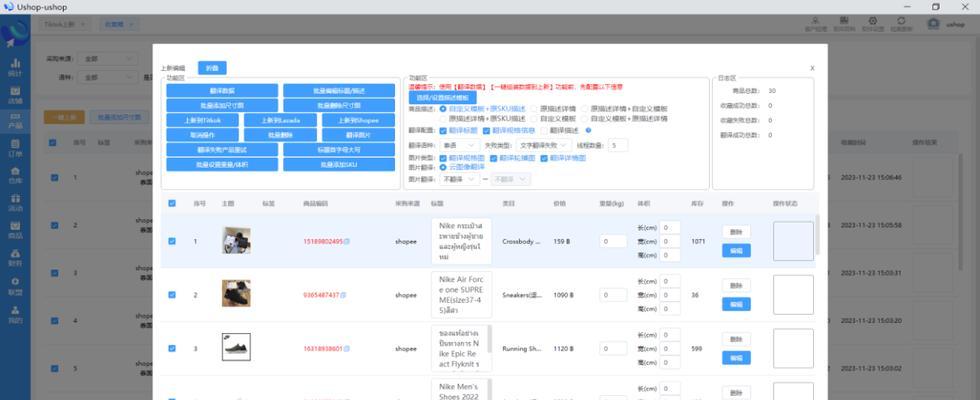Click the title text box scrollbar in row 3
Viewport: 980px width, 400px height.
pyautogui.click(x=489, y=338)
